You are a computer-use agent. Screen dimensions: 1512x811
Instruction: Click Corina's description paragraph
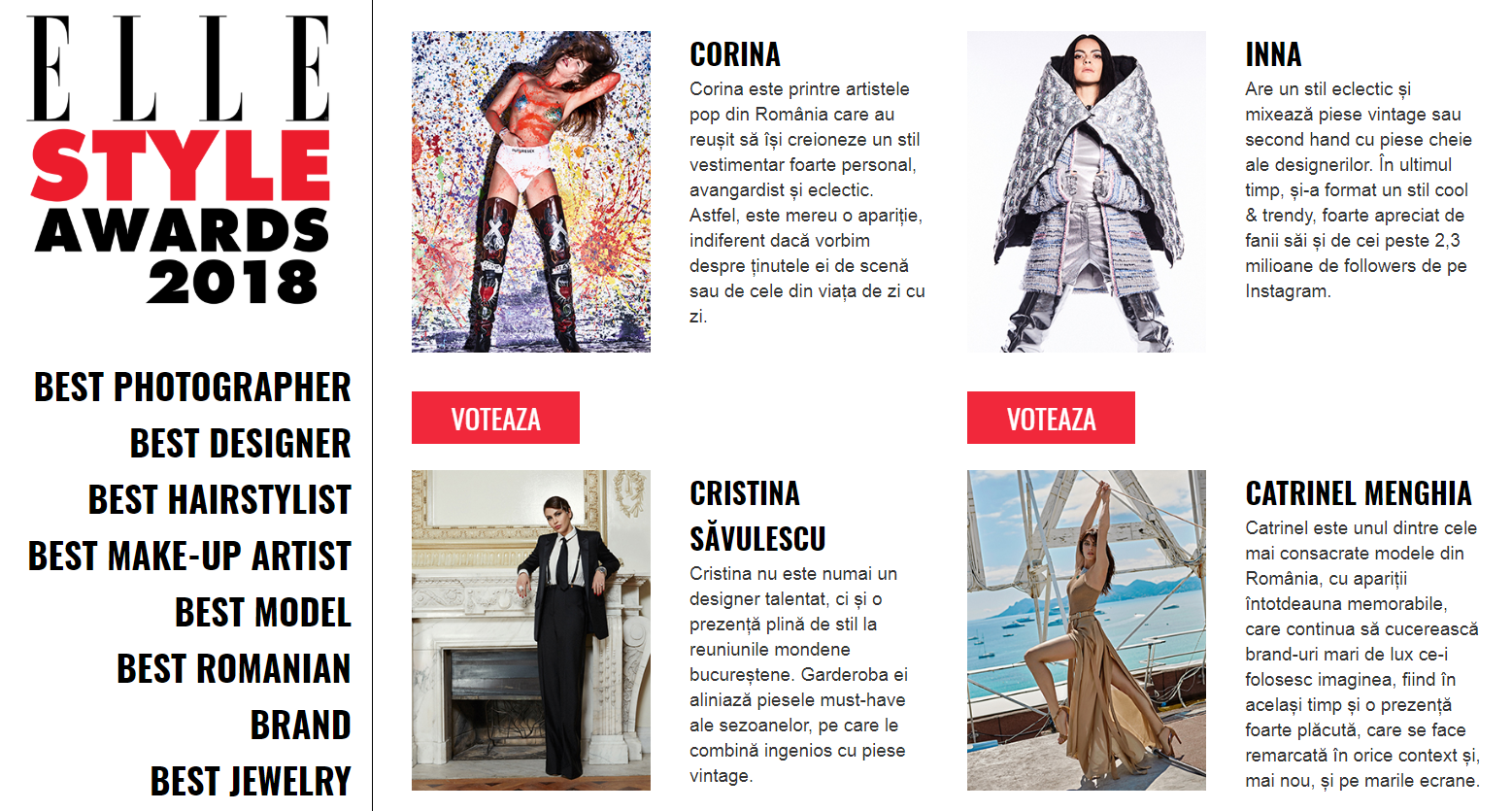(x=807, y=202)
